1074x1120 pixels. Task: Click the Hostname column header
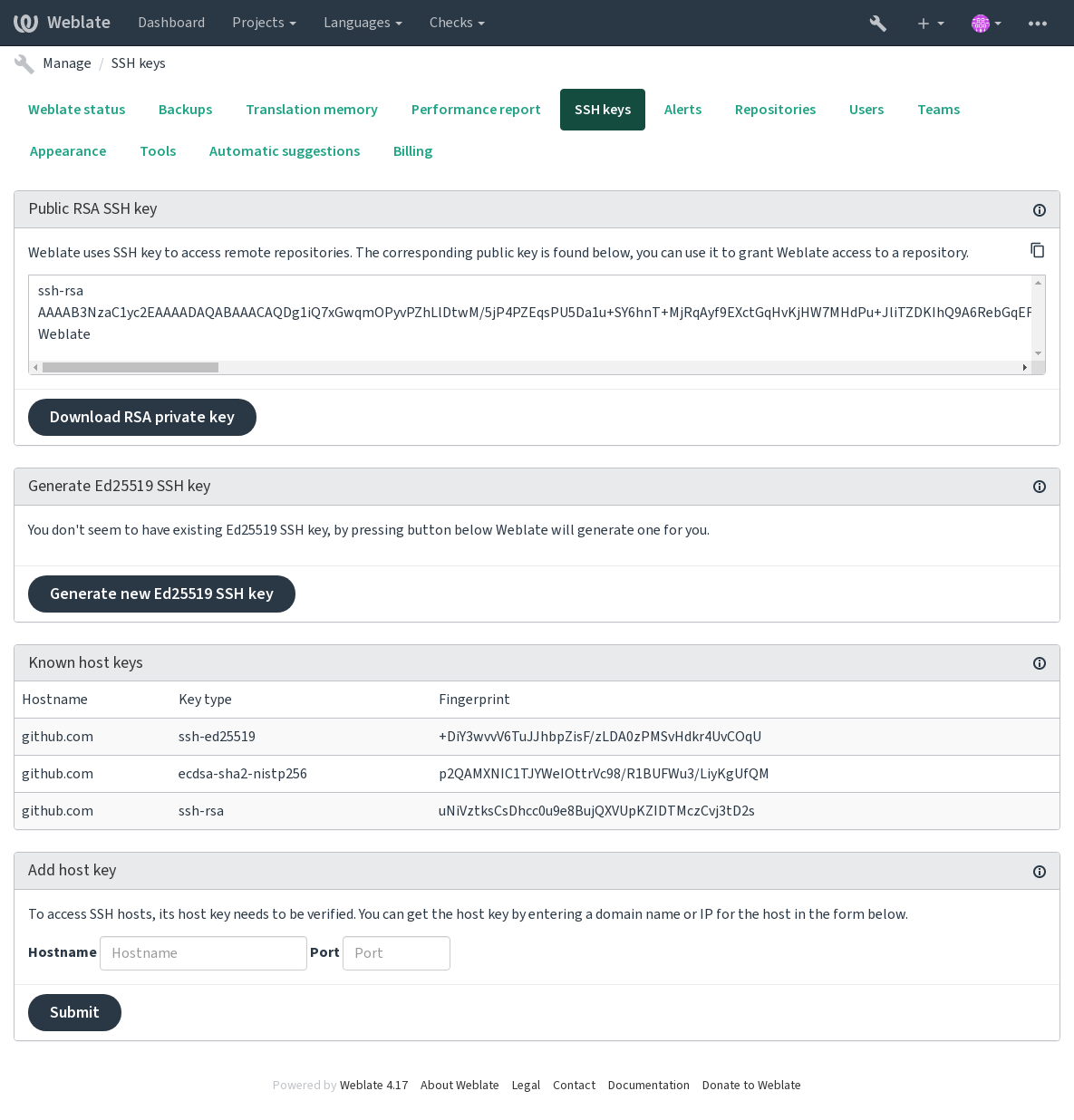(x=54, y=700)
